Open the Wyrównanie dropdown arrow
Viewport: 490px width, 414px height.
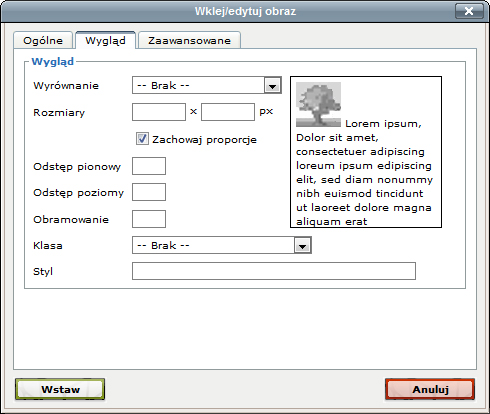coord(272,86)
